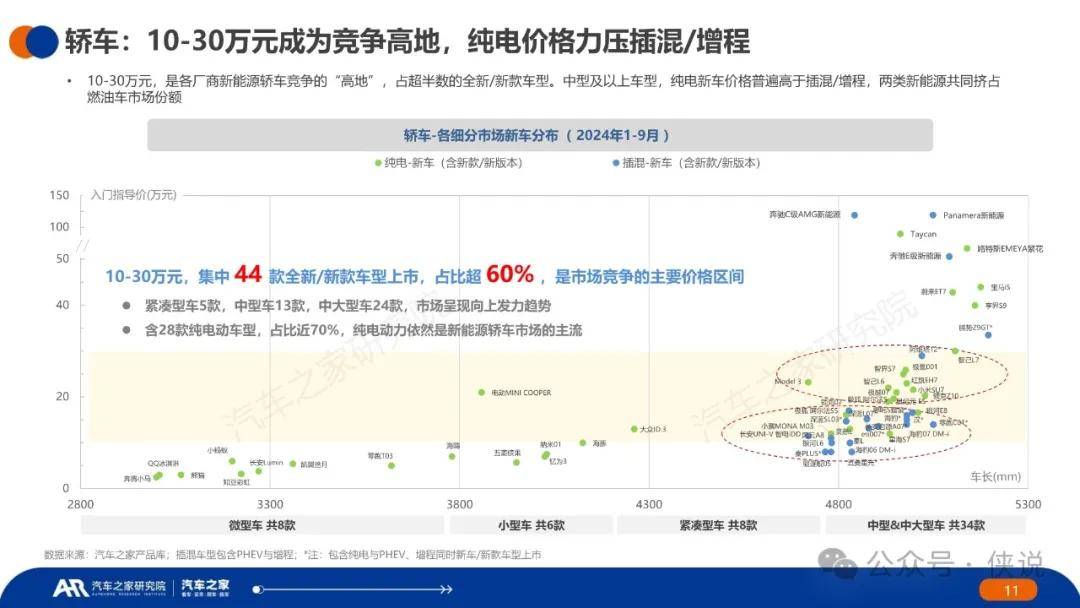Select the 小型车 共6款 category bar
Image resolution: width=1080 pixels, height=608 pixels.
pos(531,525)
